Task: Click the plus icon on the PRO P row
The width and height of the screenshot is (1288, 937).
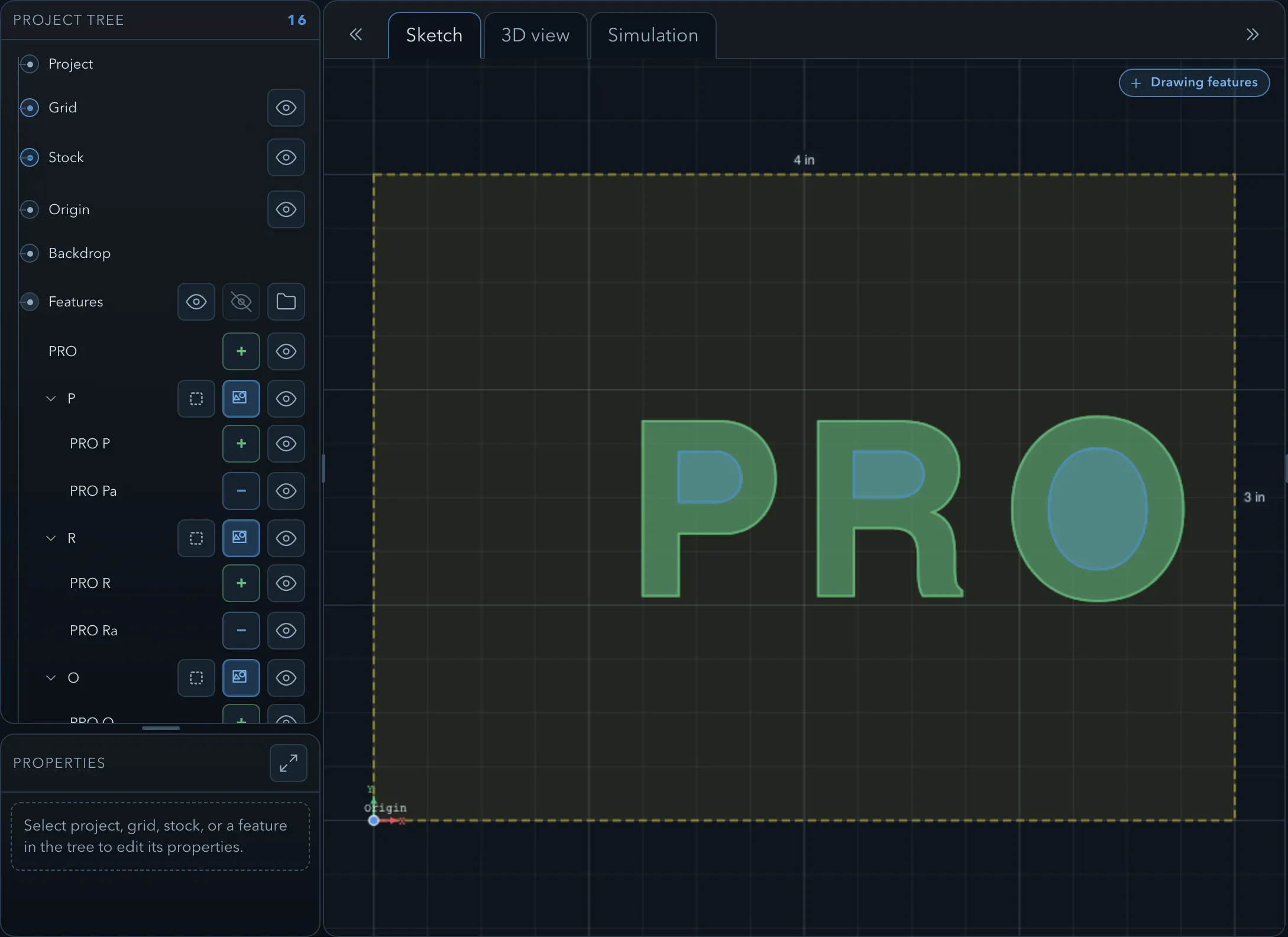Action: coord(241,444)
